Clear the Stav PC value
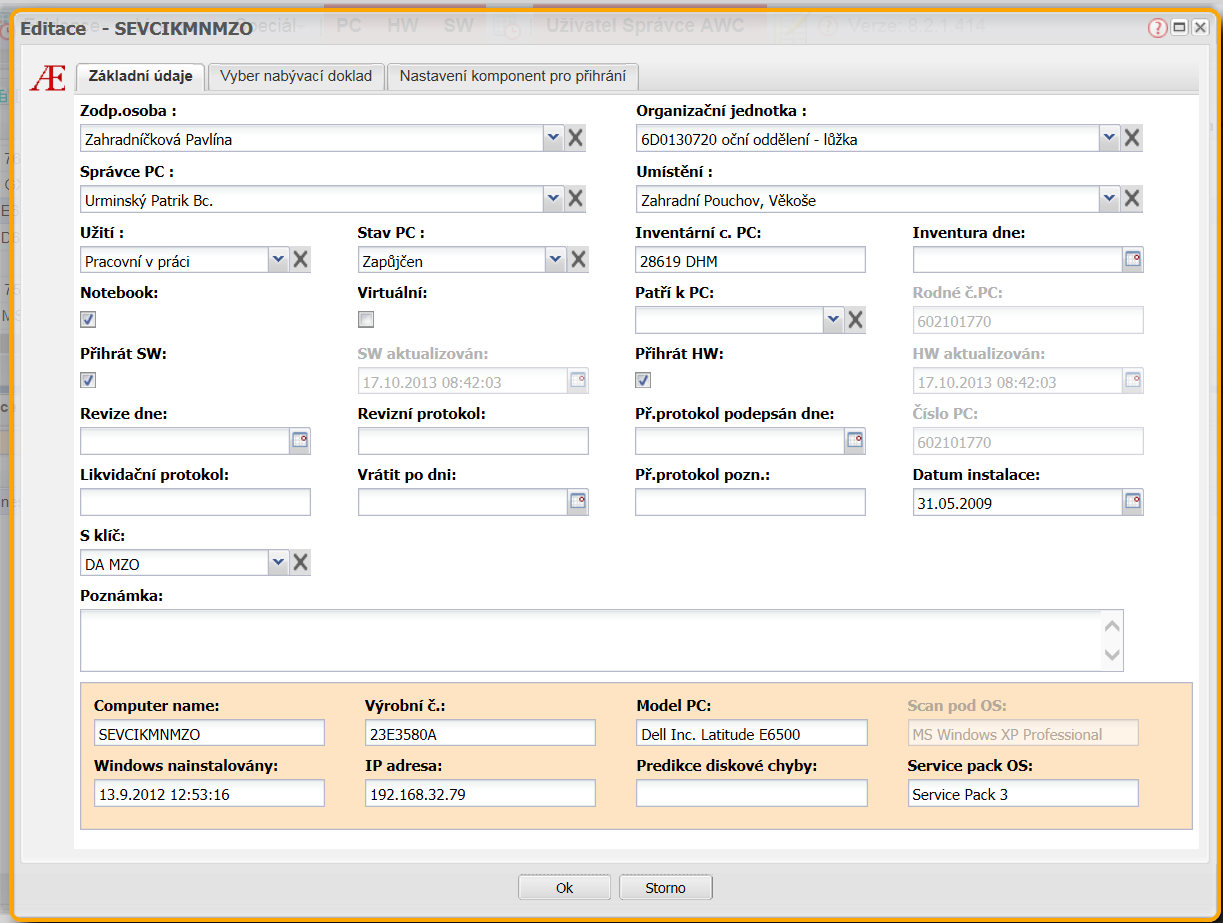This screenshot has width=1223, height=923. (x=578, y=260)
